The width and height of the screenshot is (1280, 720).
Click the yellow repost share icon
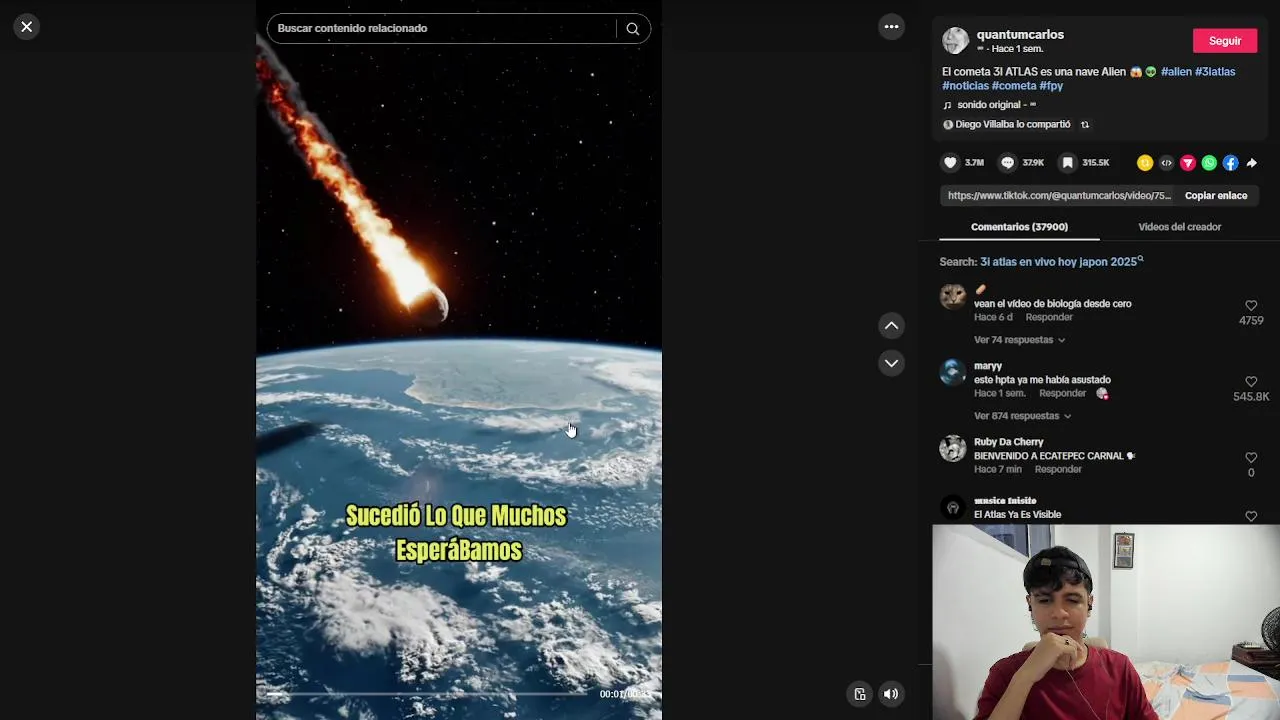pyautogui.click(x=1145, y=163)
